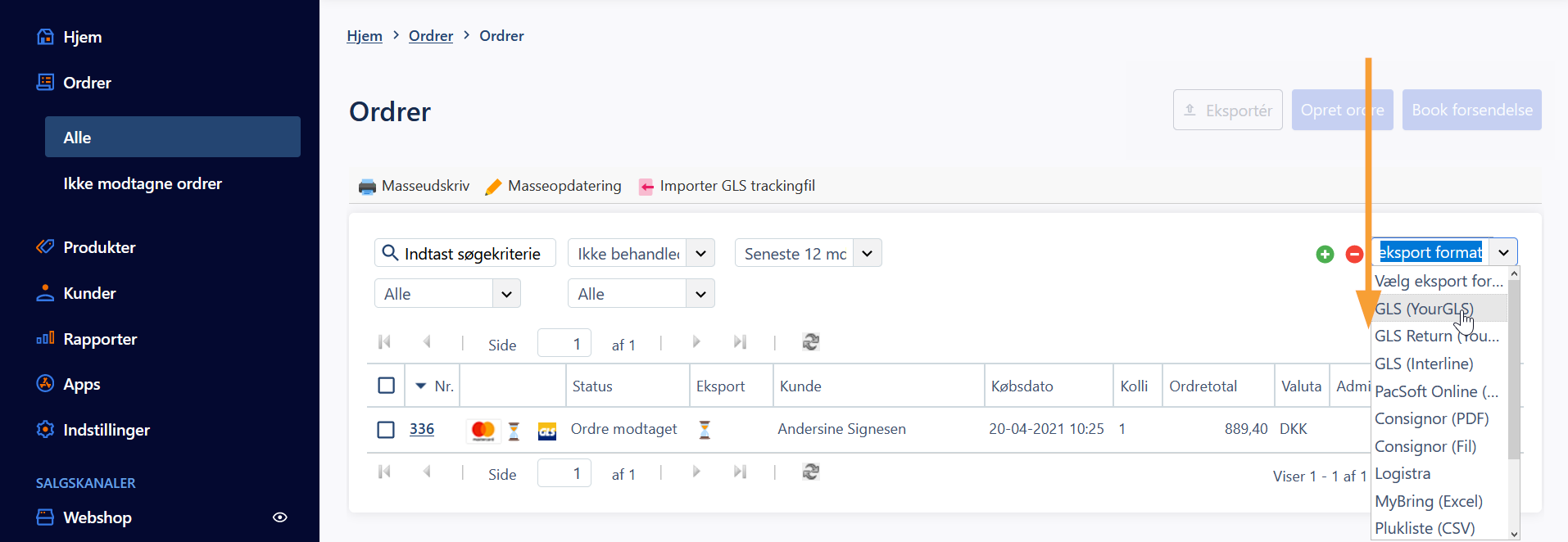The width and height of the screenshot is (1568, 542).
Task: Click the Indtast søgekriterie search field
Action: point(465,253)
